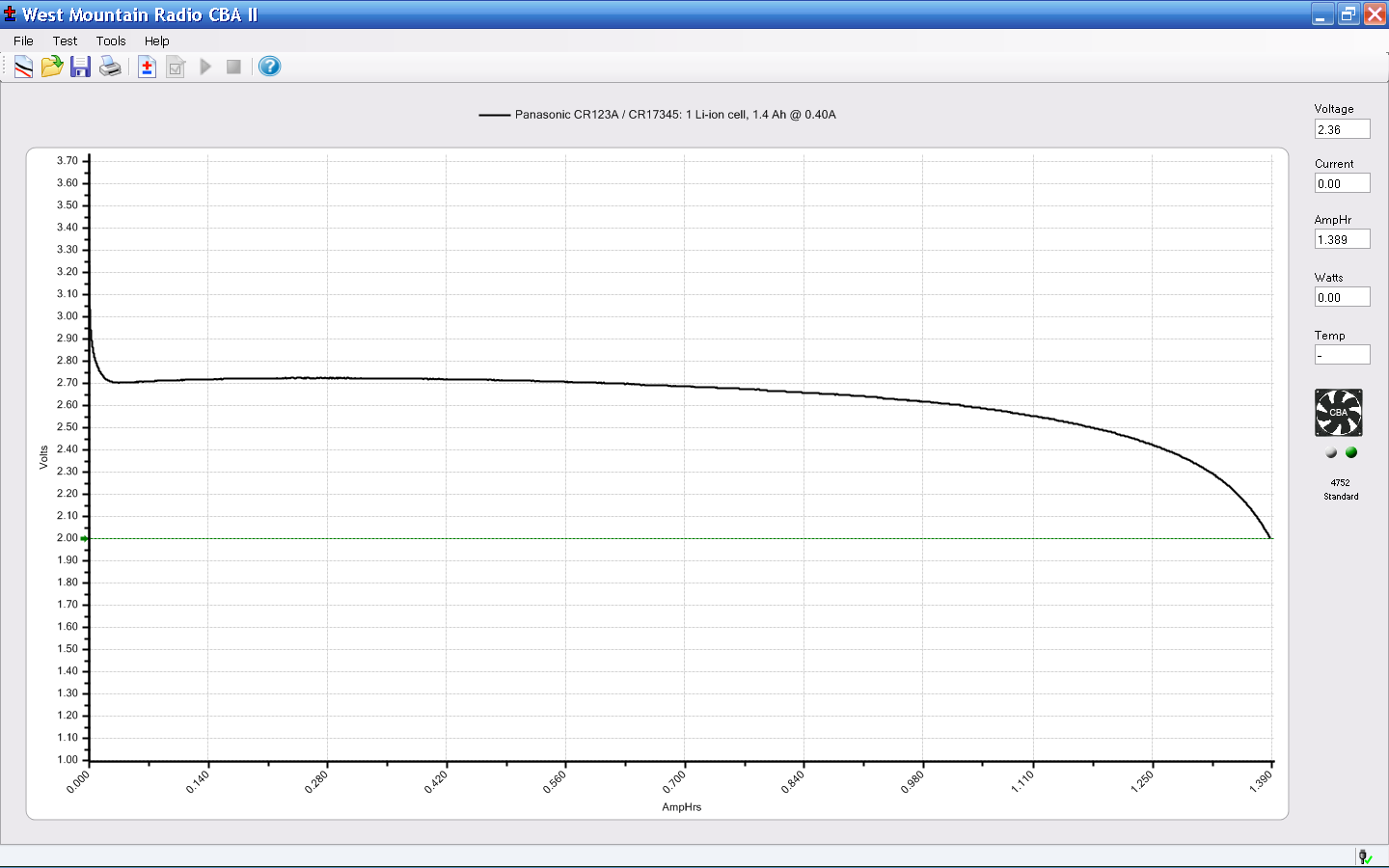Click the new graph icon in toolbar
This screenshot has height=868, width=1389.
coord(23,67)
